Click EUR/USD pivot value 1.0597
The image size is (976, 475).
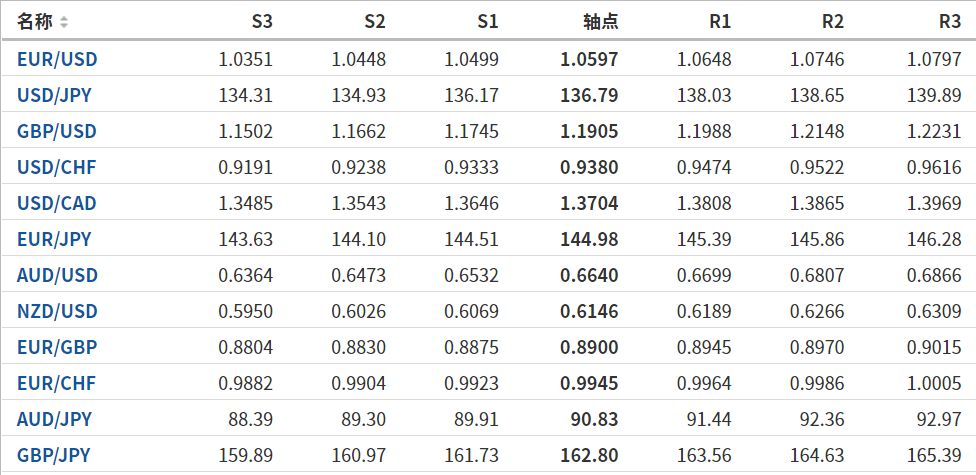pos(590,59)
